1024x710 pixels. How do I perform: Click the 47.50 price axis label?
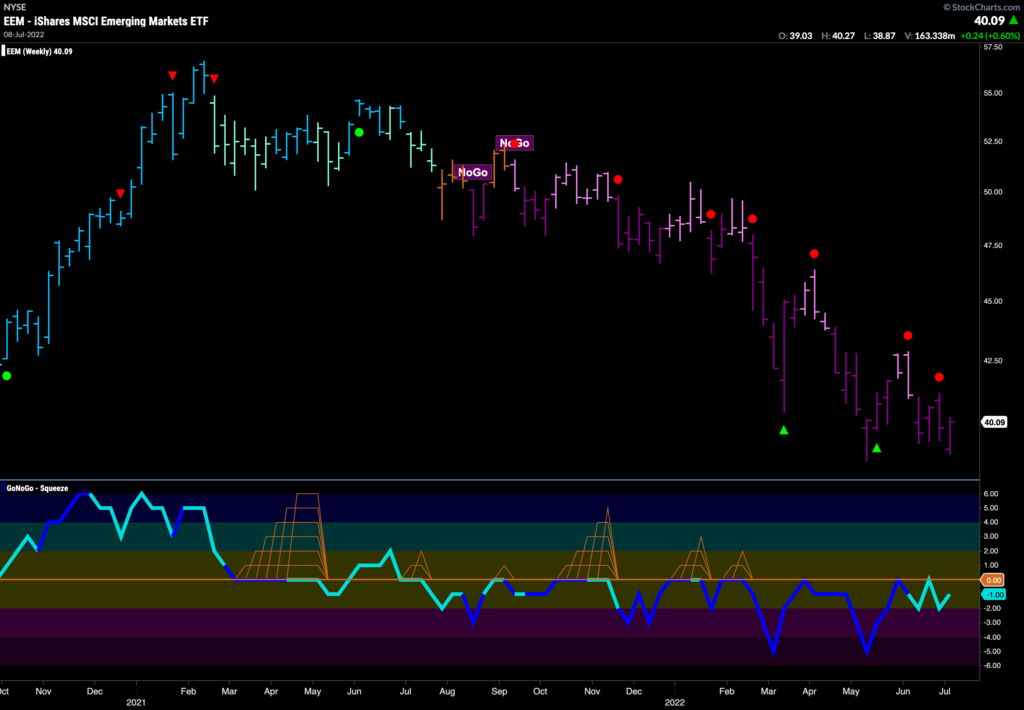point(993,246)
